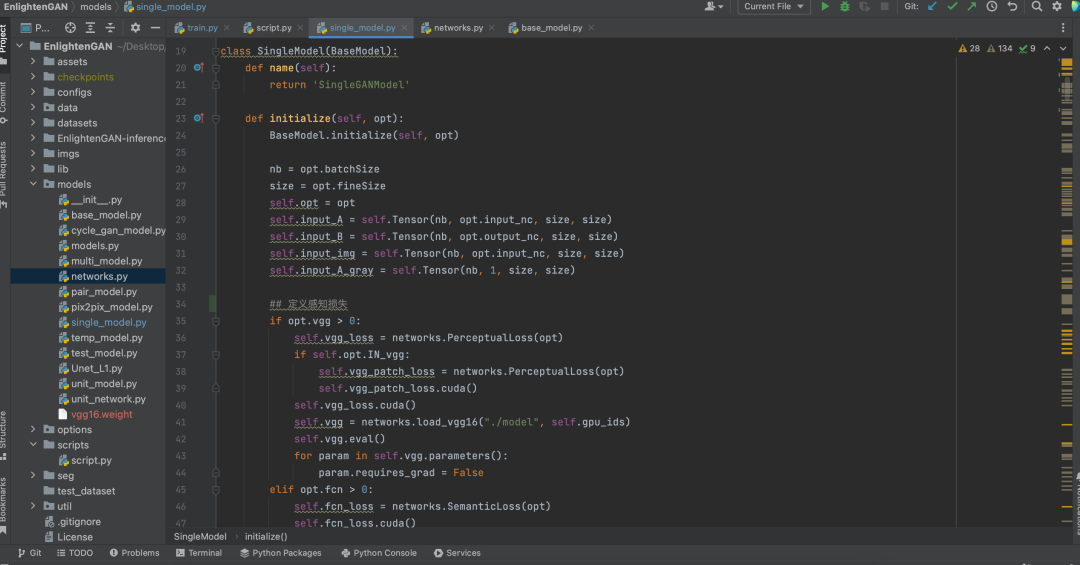1080x565 pixels.
Task: Open the editor tabs three-dot menu
Action: tap(1063, 28)
